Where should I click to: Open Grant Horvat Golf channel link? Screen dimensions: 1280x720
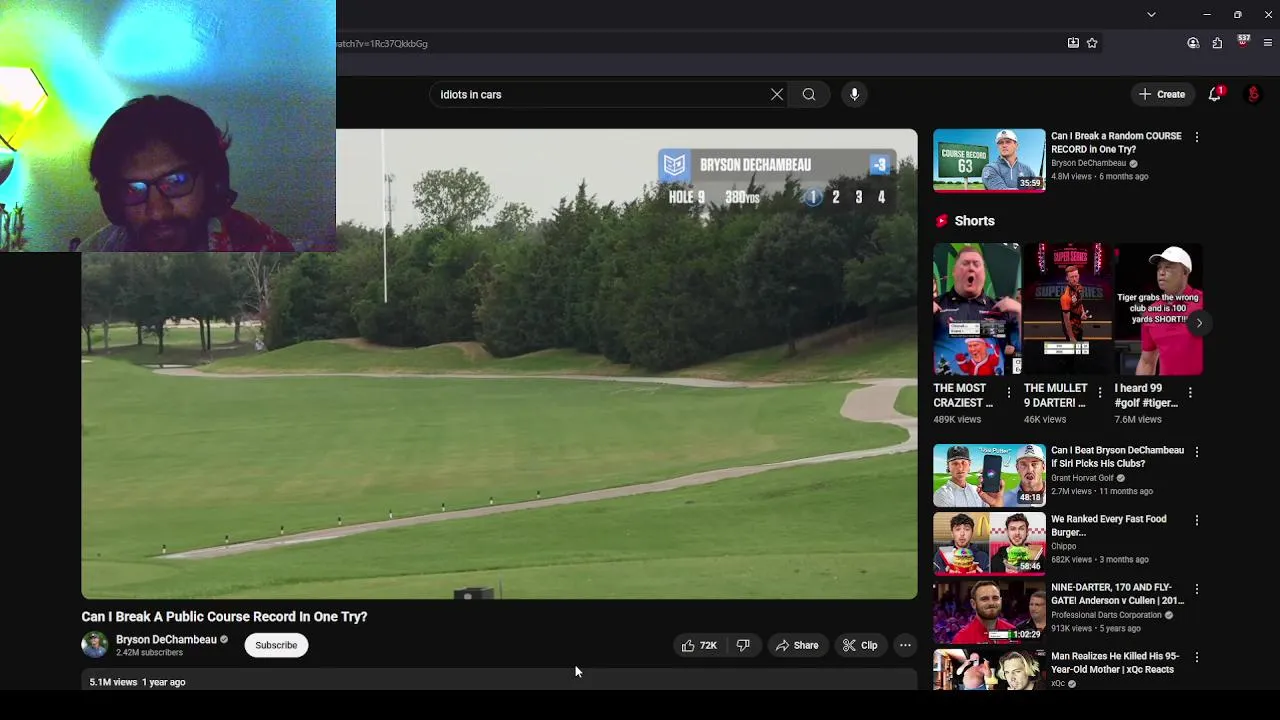pos(1082,478)
